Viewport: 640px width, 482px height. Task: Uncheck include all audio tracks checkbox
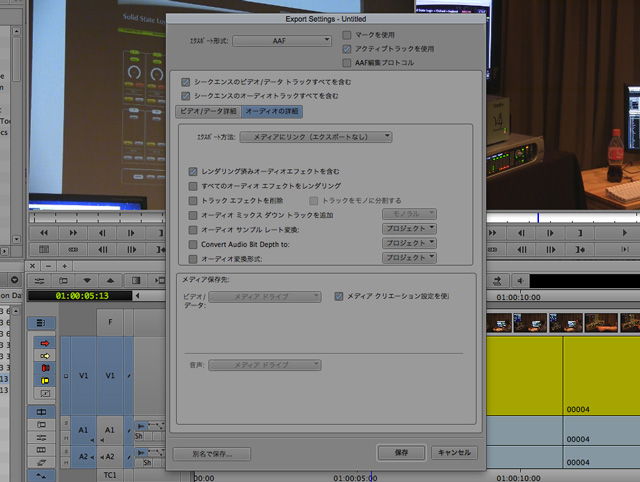click(185, 96)
